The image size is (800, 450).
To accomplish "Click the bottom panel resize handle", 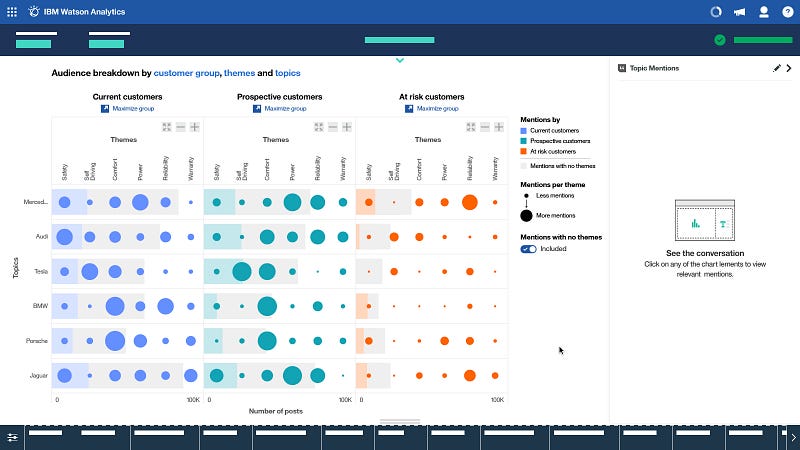I will pyautogui.click(x=400, y=421).
